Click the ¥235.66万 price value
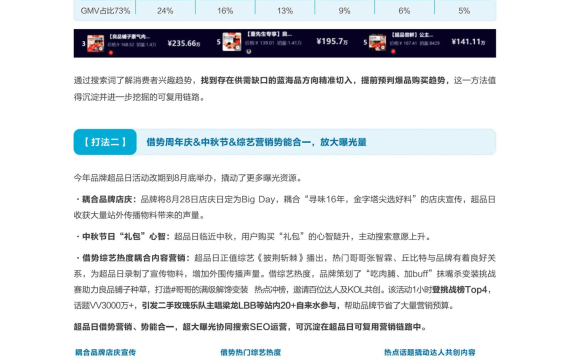This screenshot has width=570, height=360. pos(184,43)
